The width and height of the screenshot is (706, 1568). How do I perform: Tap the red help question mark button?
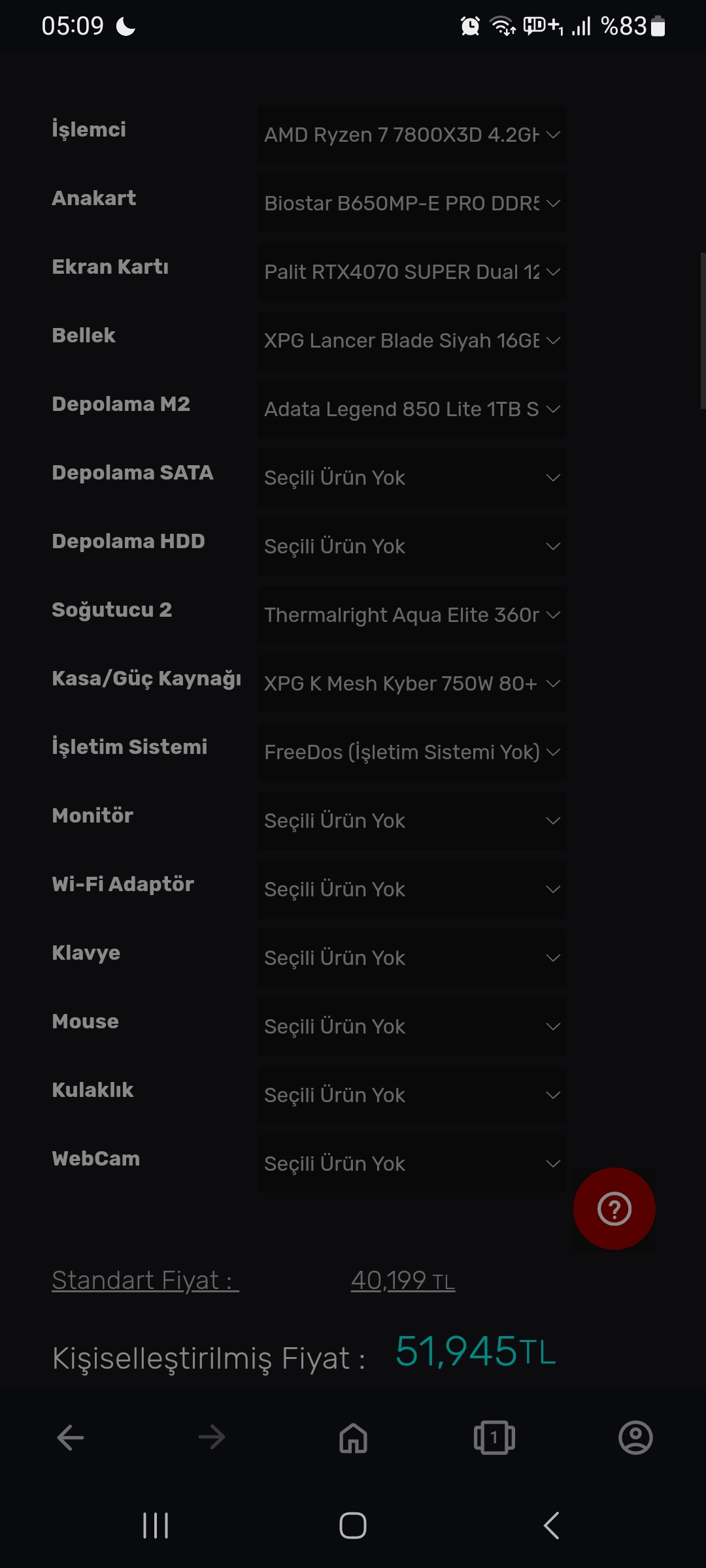coord(614,1209)
